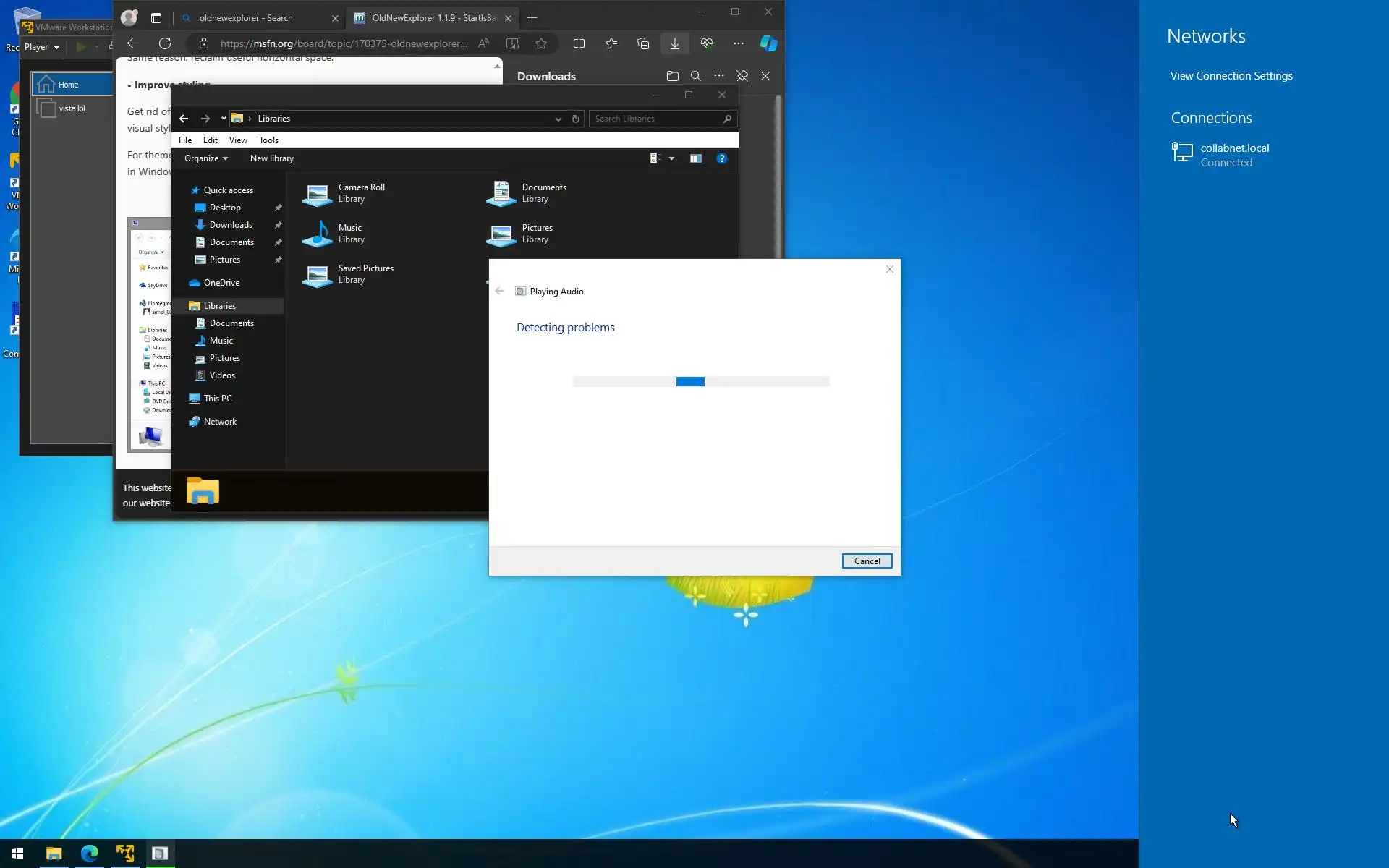Open the Tools menu in Explorer
The height and width of the screenshot is (868, 1389).
click(x=268, y=140)
